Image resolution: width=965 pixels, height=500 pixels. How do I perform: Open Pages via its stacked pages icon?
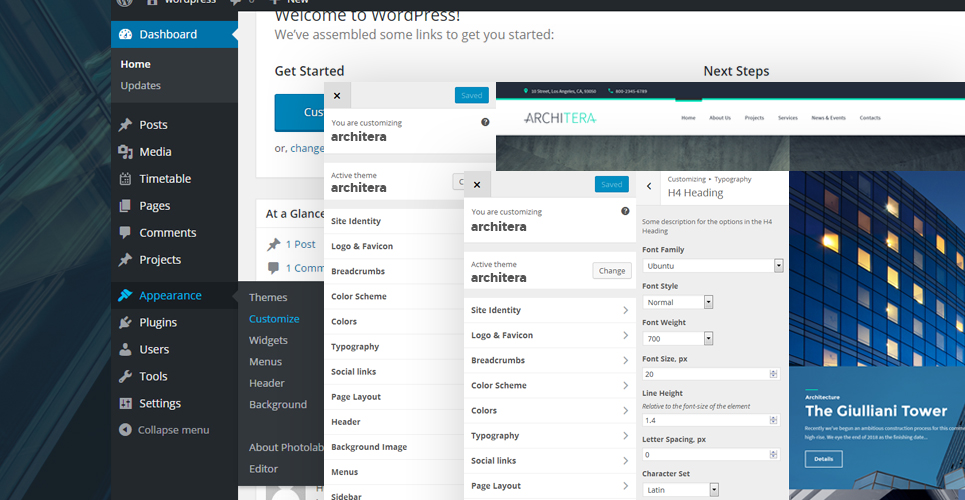pyautogui.click(x=126, y=206)
